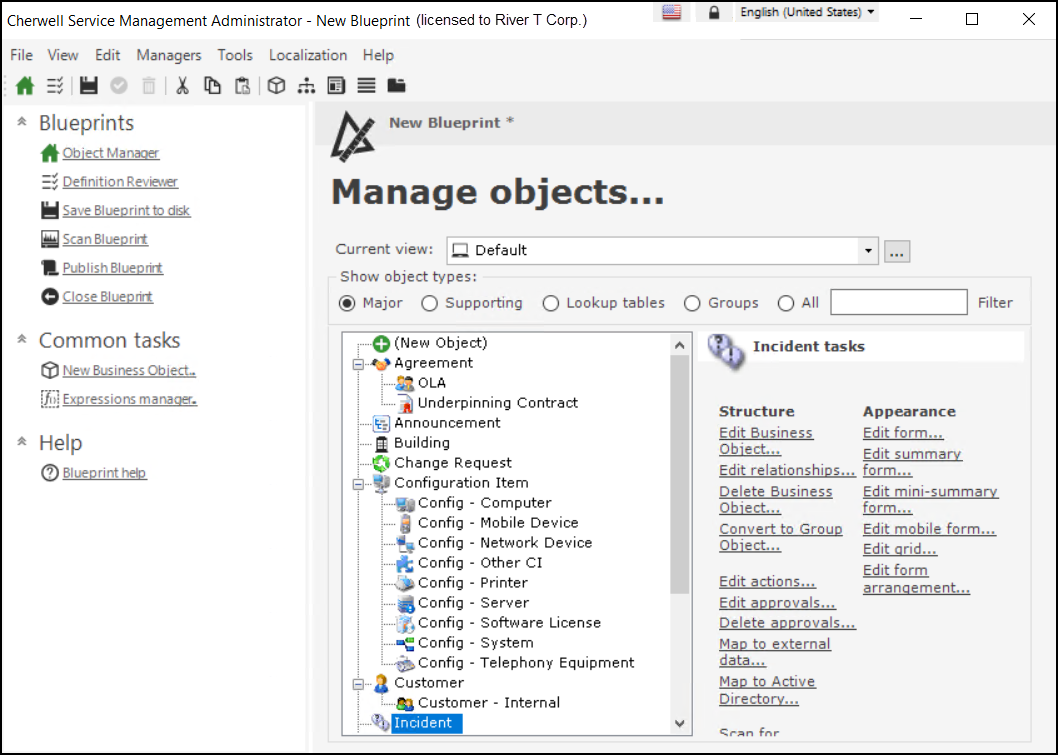The image size is (1058, 755).
Task: Open the Localization menu
Action: pyautogui.click(x=308, y=55)
